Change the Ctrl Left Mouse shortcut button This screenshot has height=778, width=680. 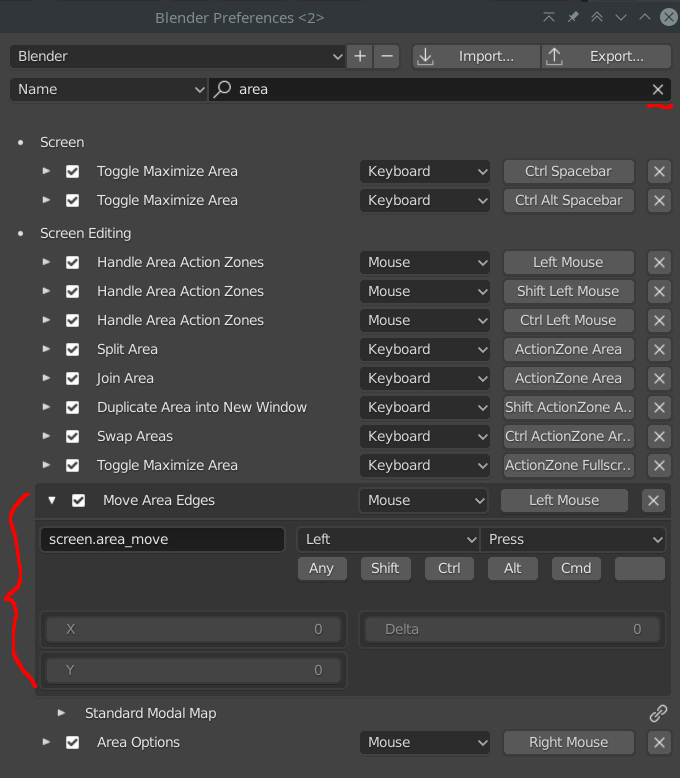click(569, 321)
